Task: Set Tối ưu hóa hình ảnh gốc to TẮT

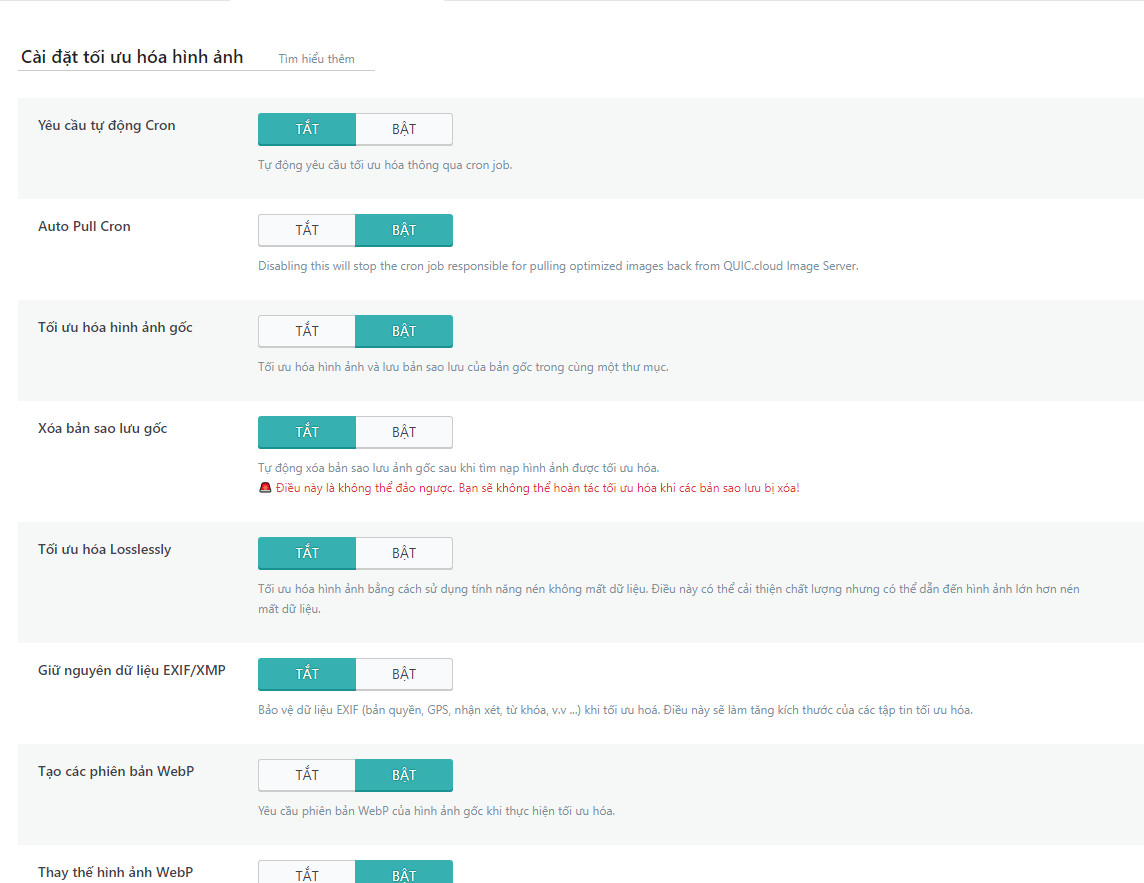Action: 307,331
